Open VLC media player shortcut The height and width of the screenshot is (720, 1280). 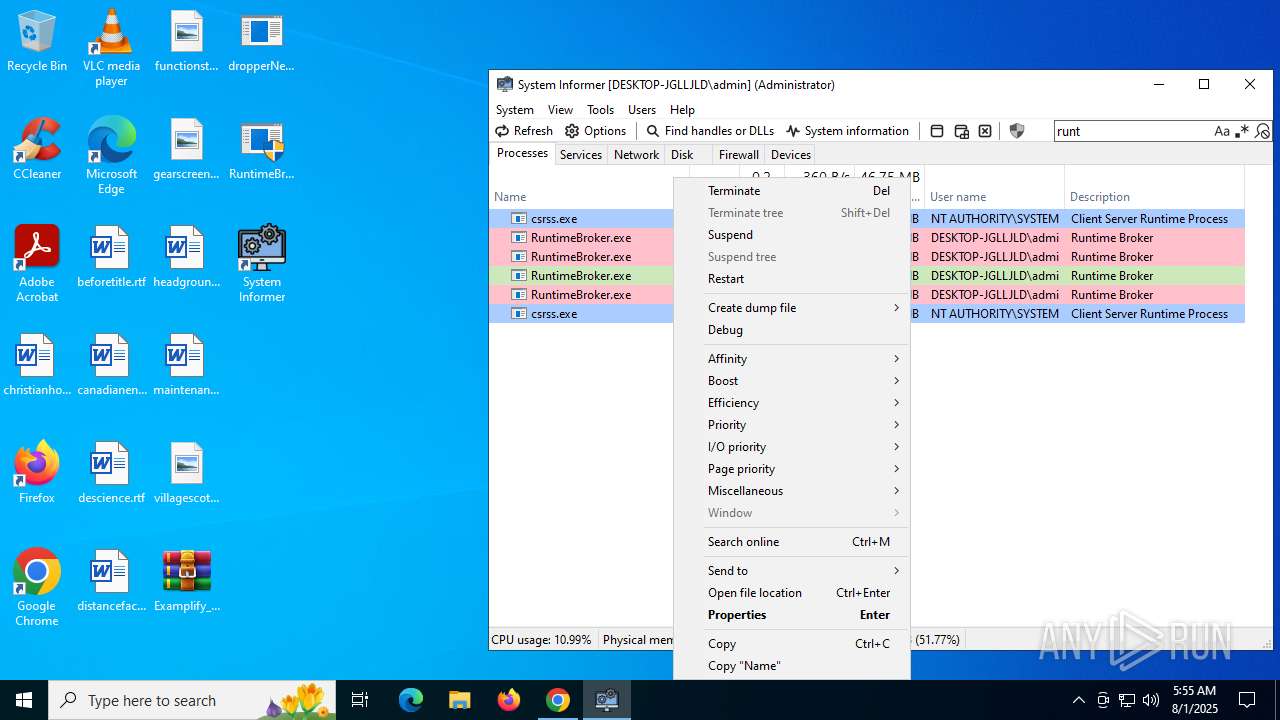pos(111,47)
